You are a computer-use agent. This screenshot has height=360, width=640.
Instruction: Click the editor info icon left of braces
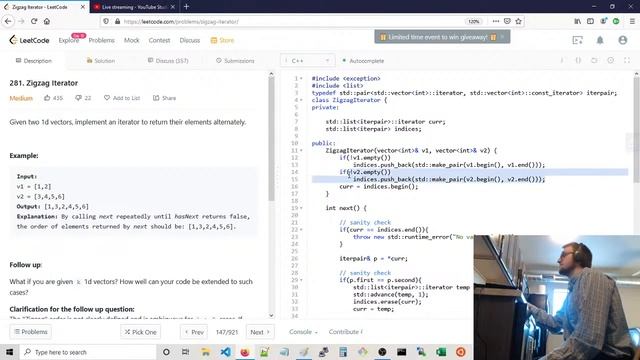point(562,60)
